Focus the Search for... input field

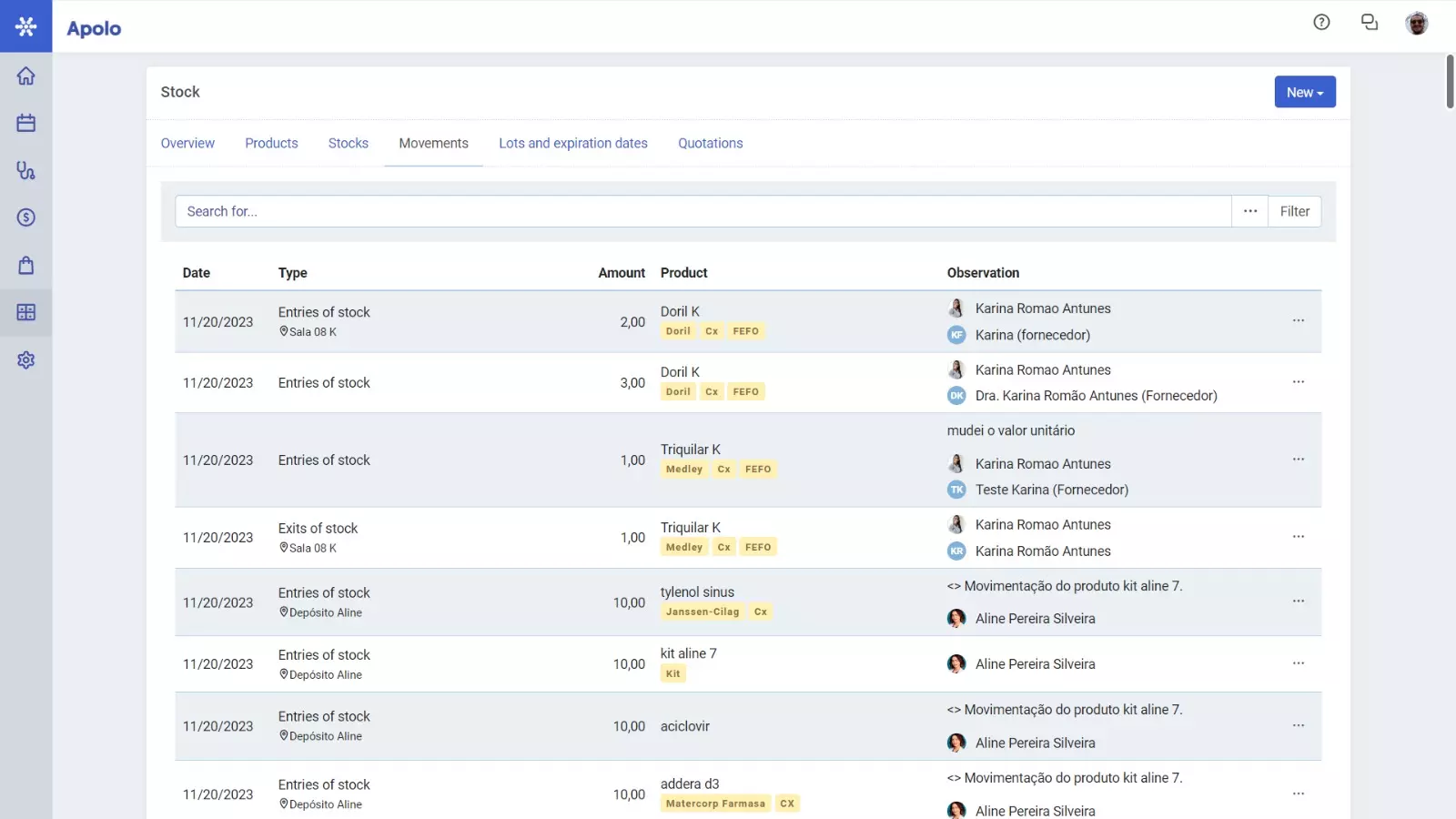pyautogui.click(x=703, y=211)
